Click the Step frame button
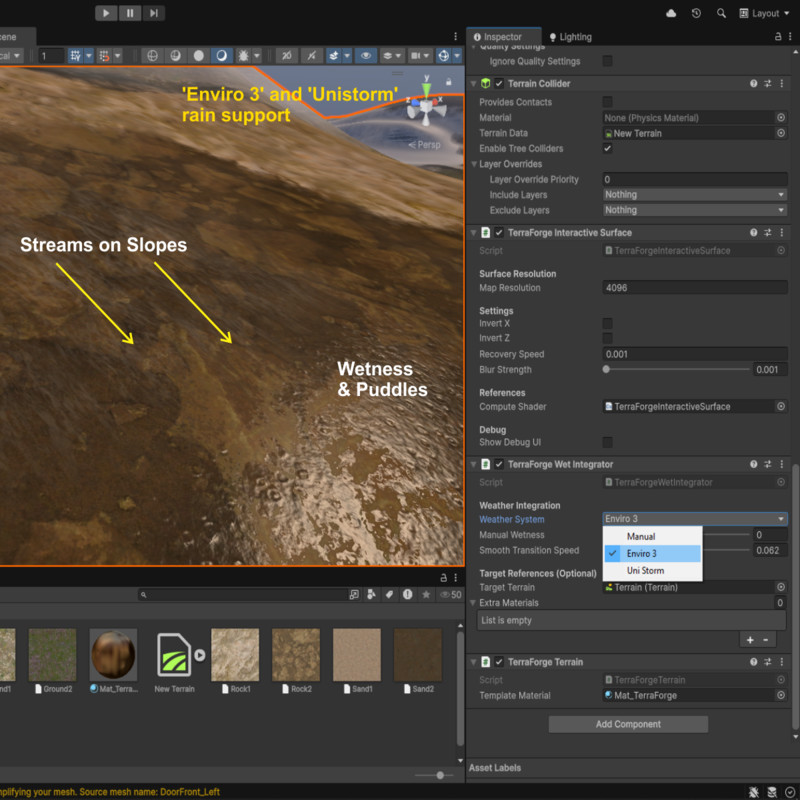The image size is (800, 800). click(x=154, y=13)
